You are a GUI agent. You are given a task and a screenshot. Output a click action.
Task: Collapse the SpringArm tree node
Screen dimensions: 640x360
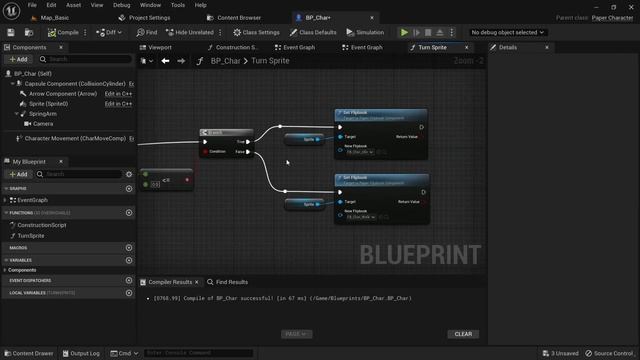pyautogui.click(x=17, y=114)
